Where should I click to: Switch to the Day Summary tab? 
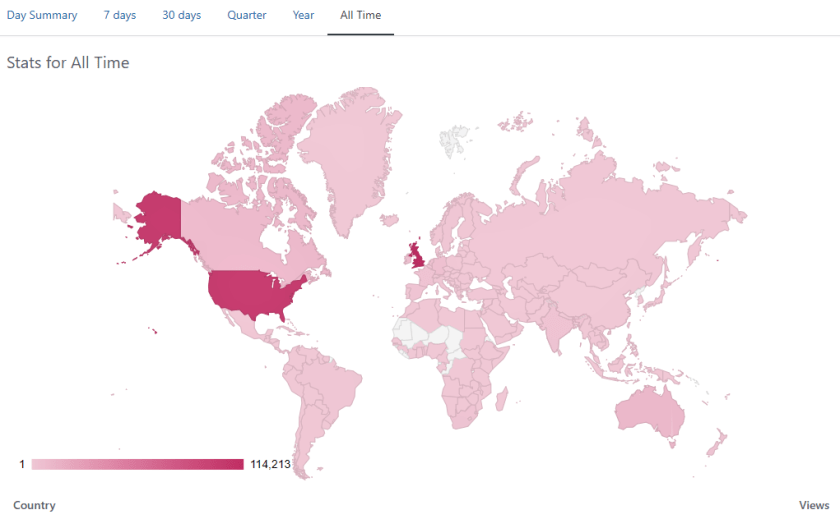click(x=42, y=16)
